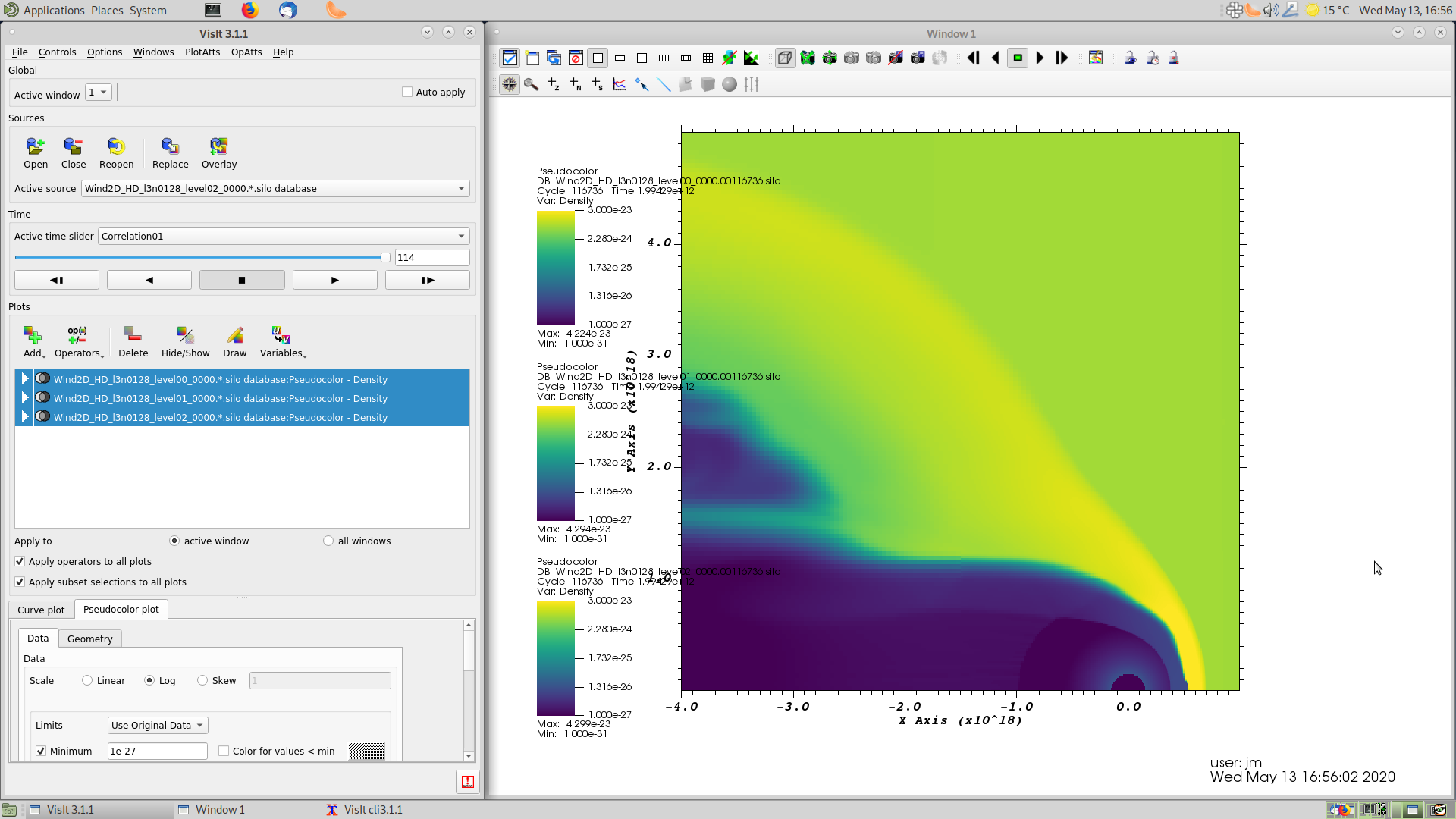
Task: Switch to the Geometry tab
Action: pyautogui.click(x=89, y=639)
